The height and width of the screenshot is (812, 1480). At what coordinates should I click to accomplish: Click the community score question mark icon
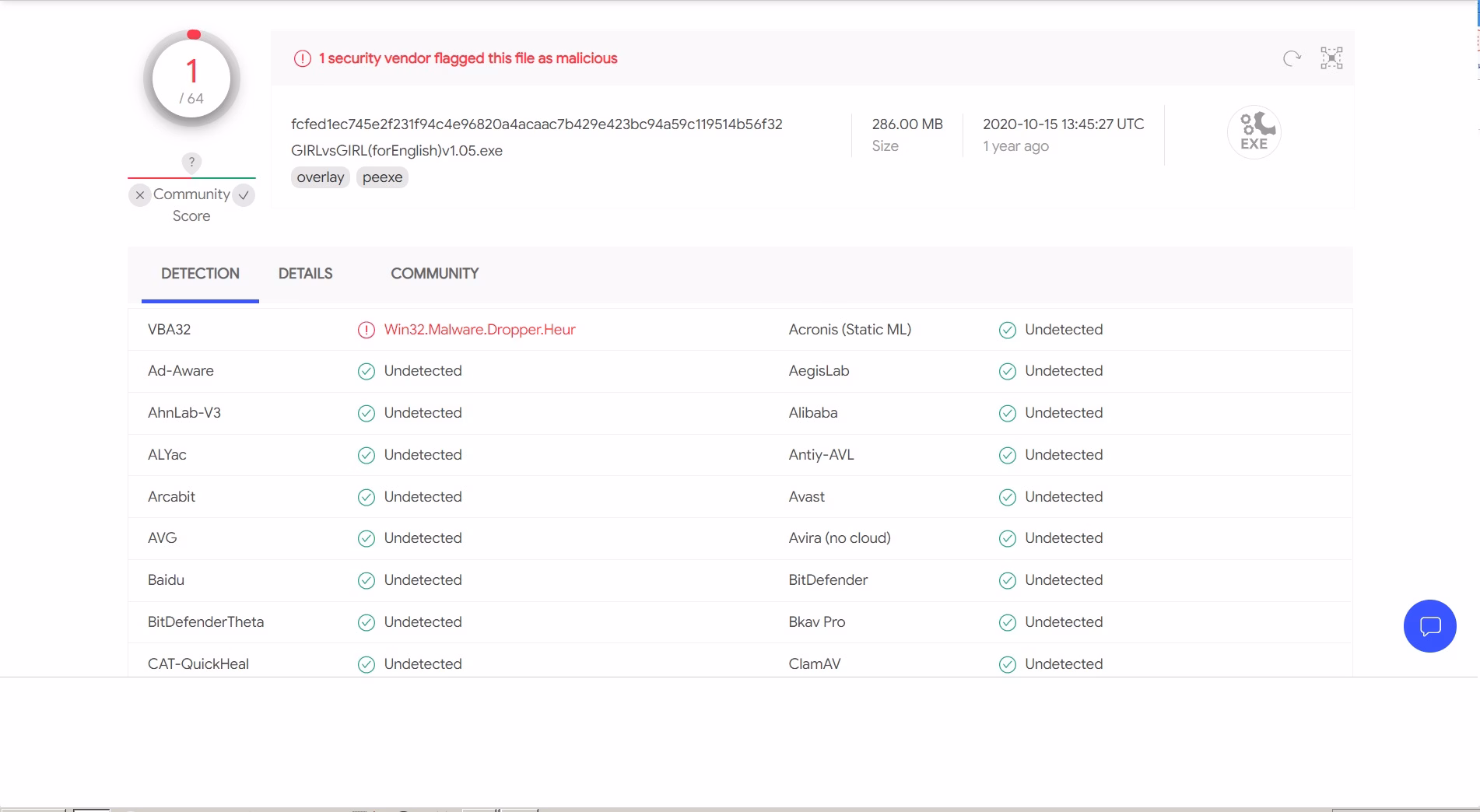(191, 163)
